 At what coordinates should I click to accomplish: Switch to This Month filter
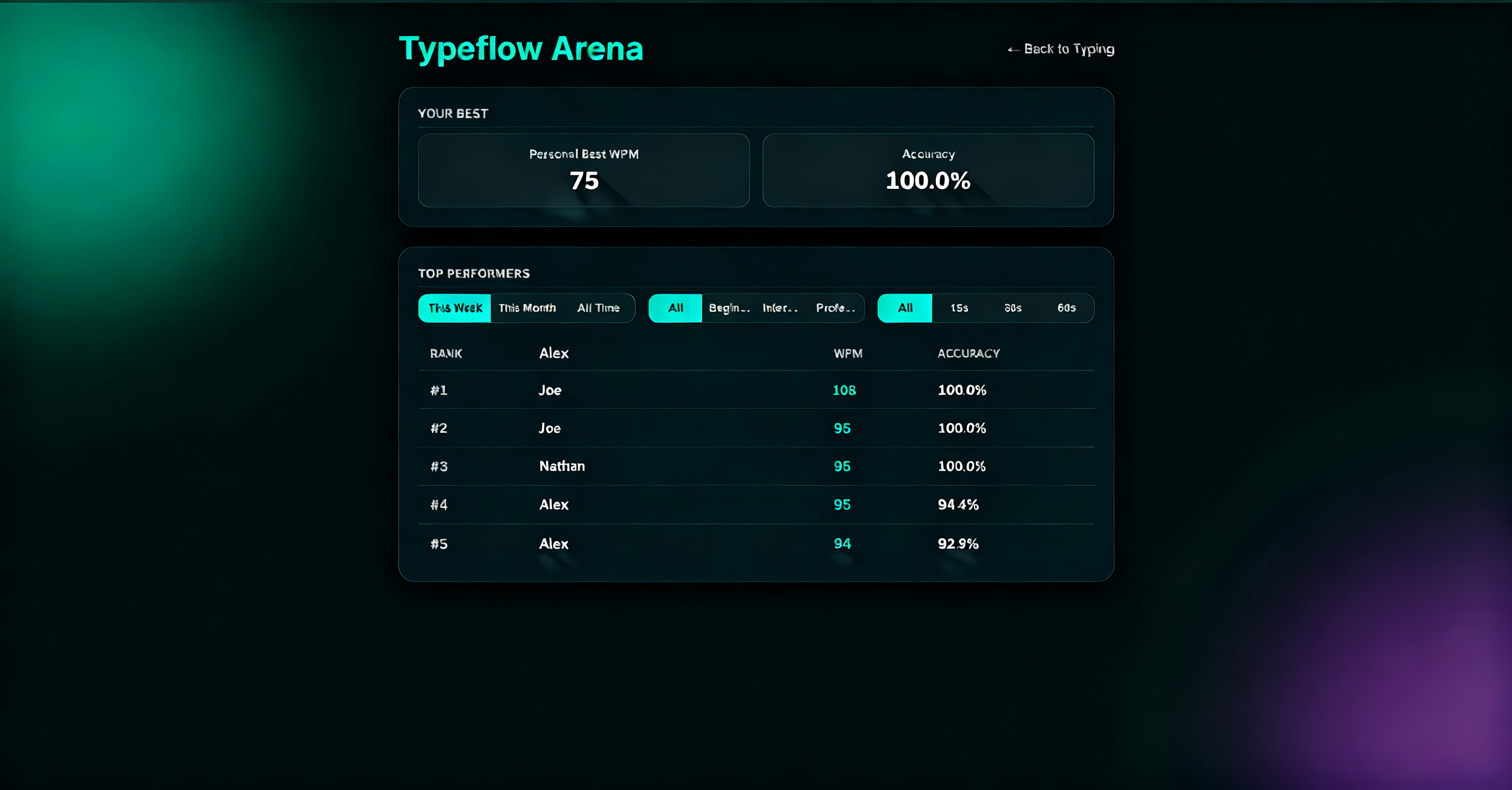(527, 308)
